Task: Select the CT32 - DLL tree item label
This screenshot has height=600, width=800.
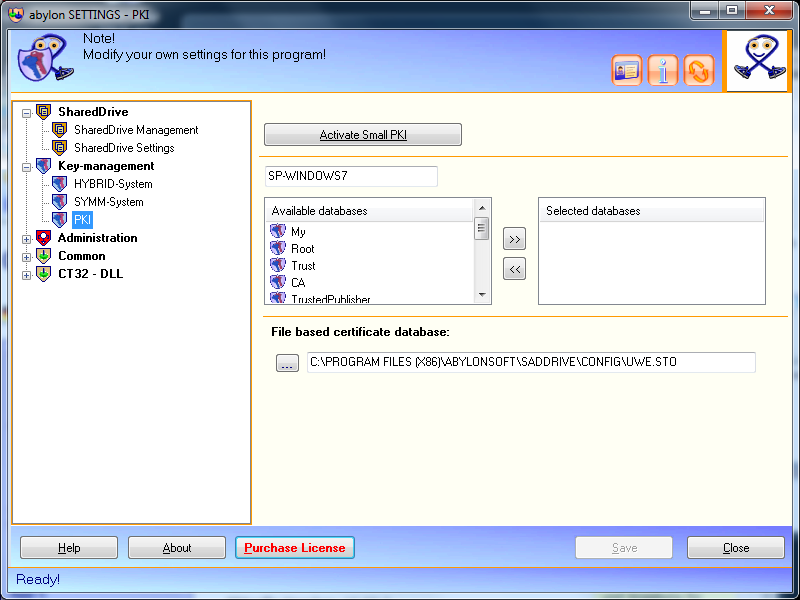Action: click(x=90, y=274)
